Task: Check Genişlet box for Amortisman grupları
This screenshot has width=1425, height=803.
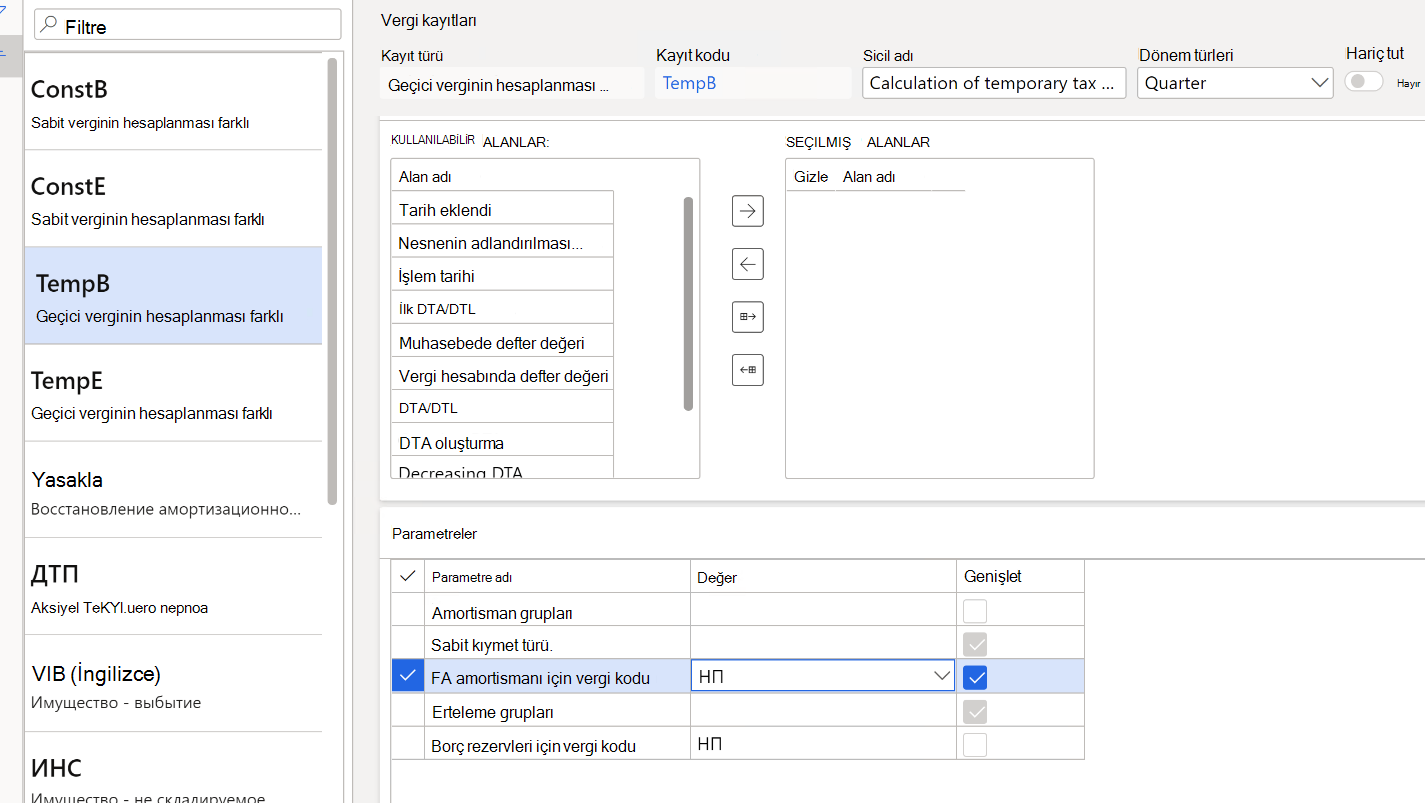Action: [x=975, y=611]
